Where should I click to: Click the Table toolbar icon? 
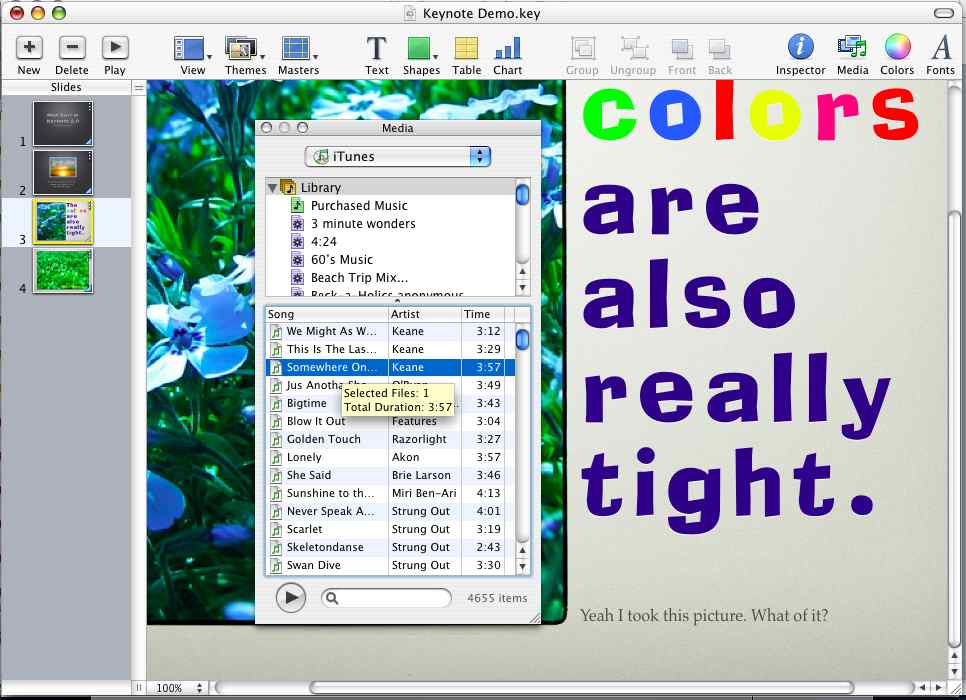point(466,48)
